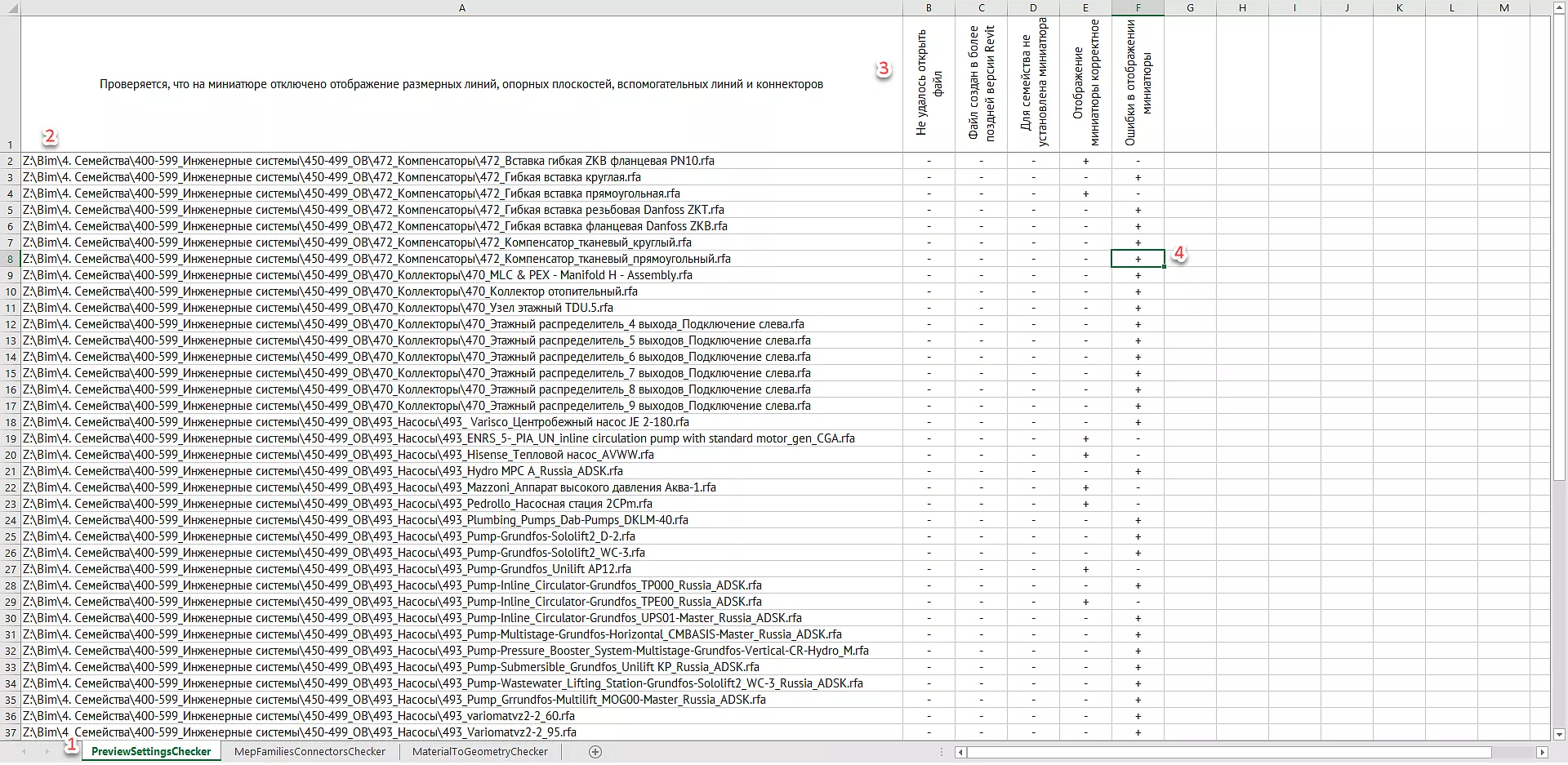Click the horizontal scrollbar right arrow
This screenshot has width=1568, height=765.
(x=1542, y=752)
